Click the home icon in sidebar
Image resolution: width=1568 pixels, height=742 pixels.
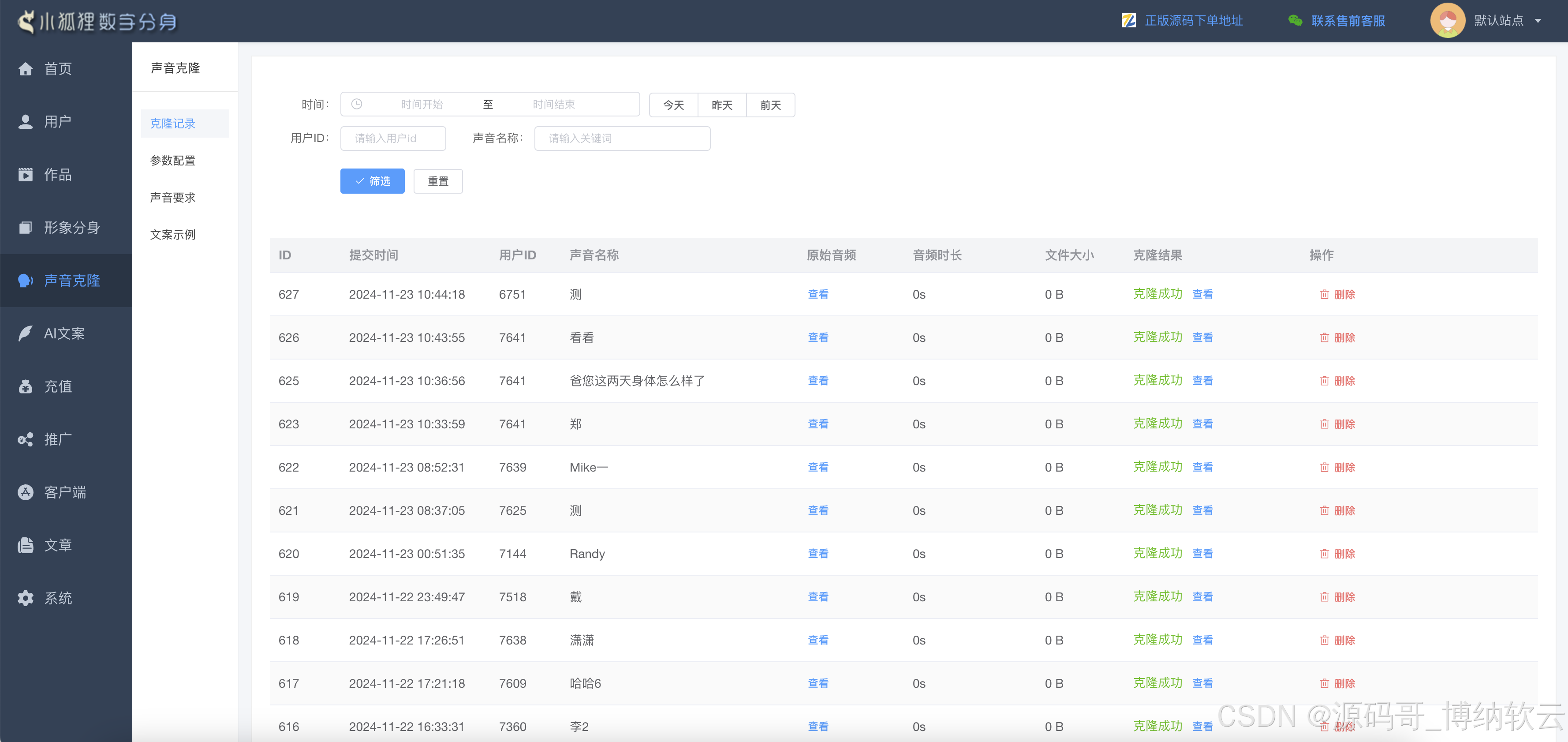pos(26,69)
